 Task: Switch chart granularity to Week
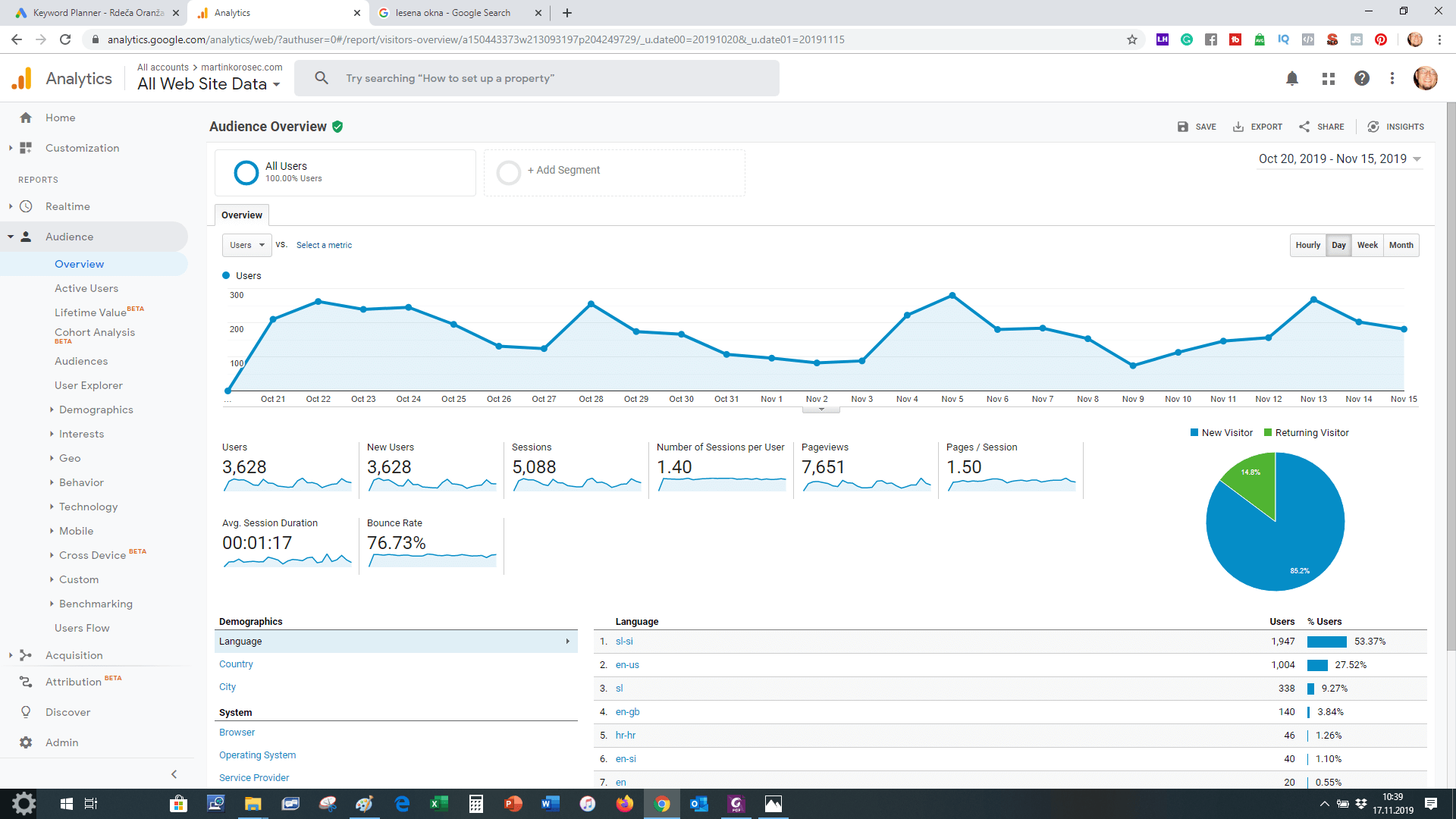click(x=1367, y=245)
